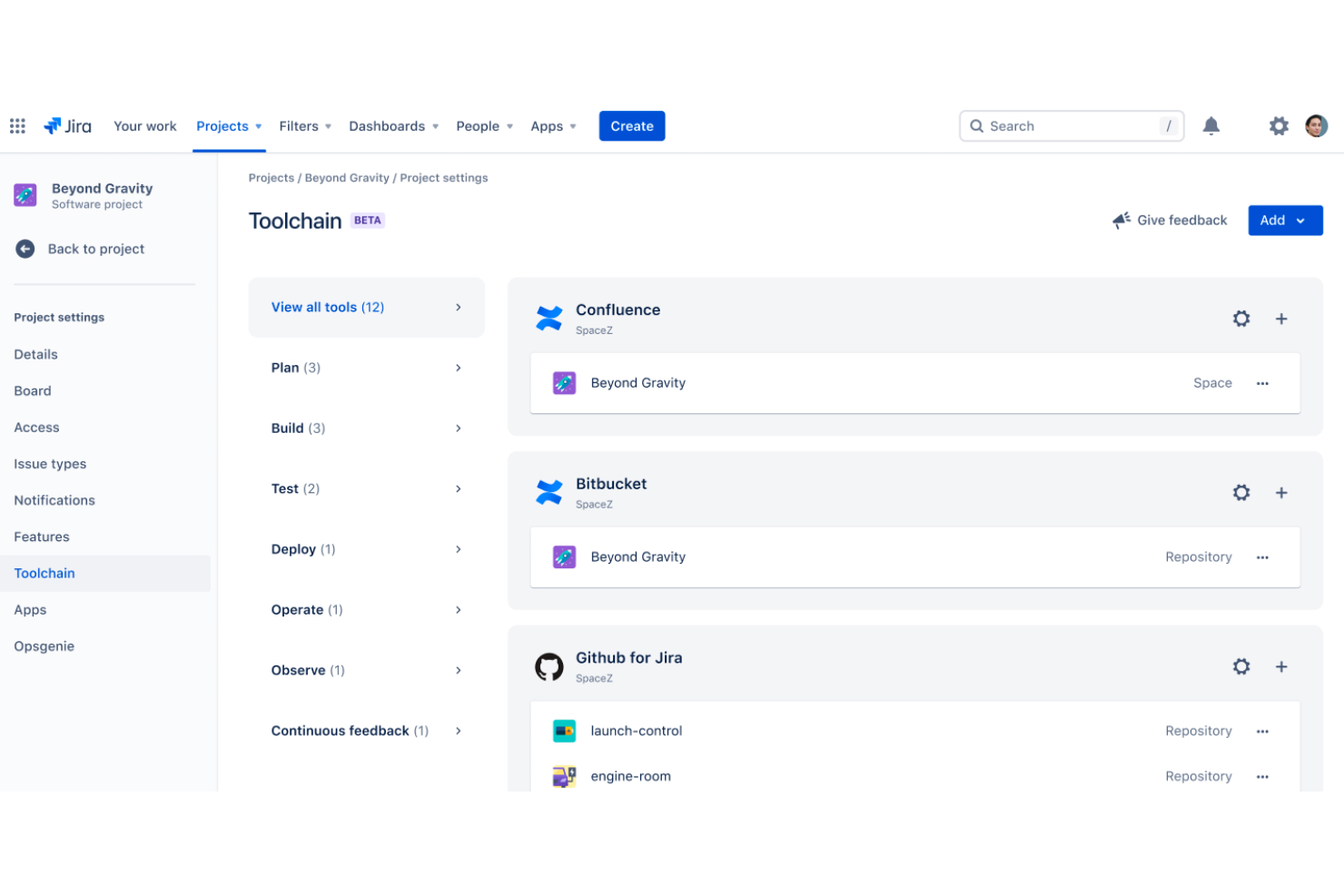1344x896 pixels.
Task: Expand the Observe (1) category
Action: pyautogui.click(x=367, y=670)
